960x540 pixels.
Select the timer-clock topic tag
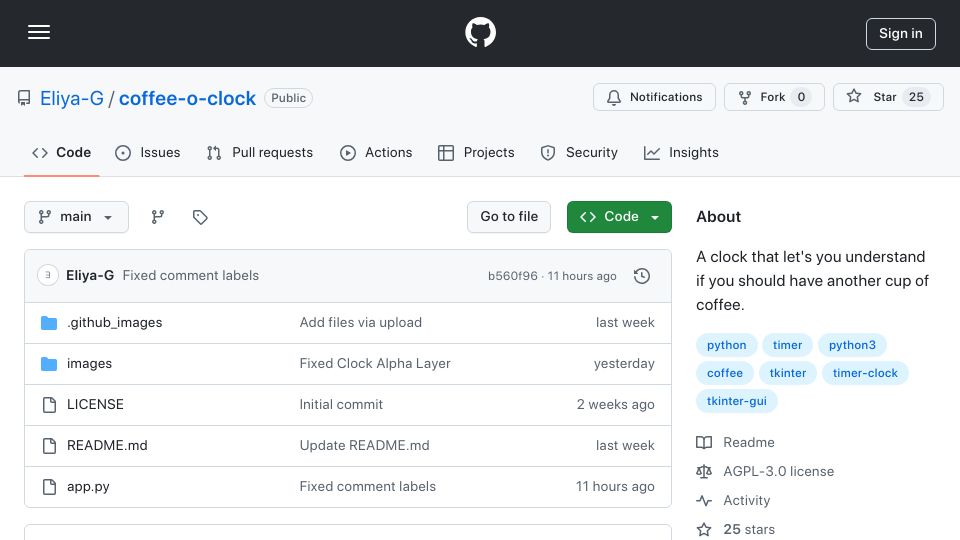(865, 373)
